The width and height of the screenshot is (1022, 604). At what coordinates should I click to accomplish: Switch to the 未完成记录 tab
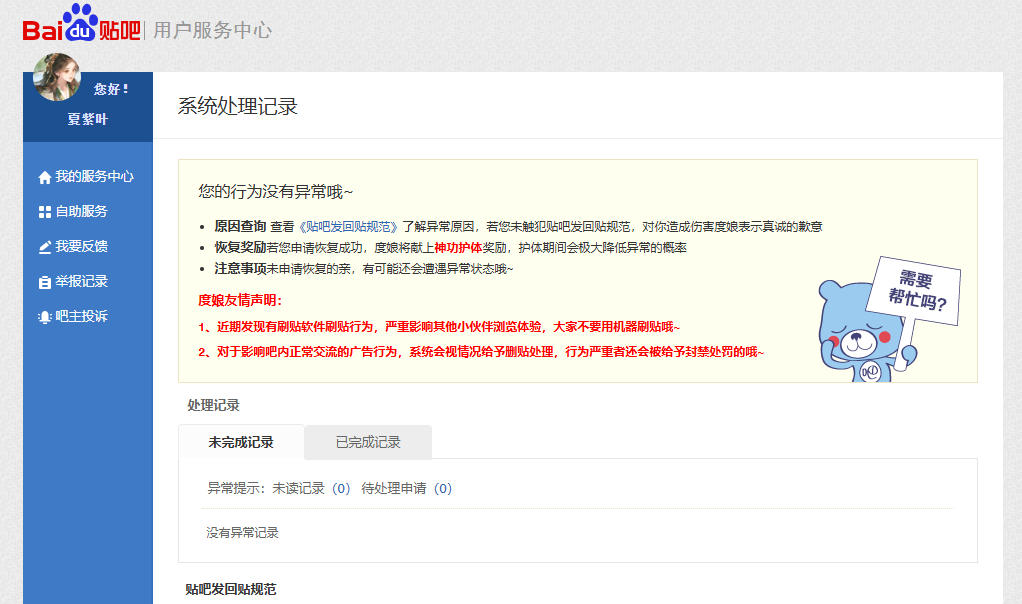coord(241,442)
